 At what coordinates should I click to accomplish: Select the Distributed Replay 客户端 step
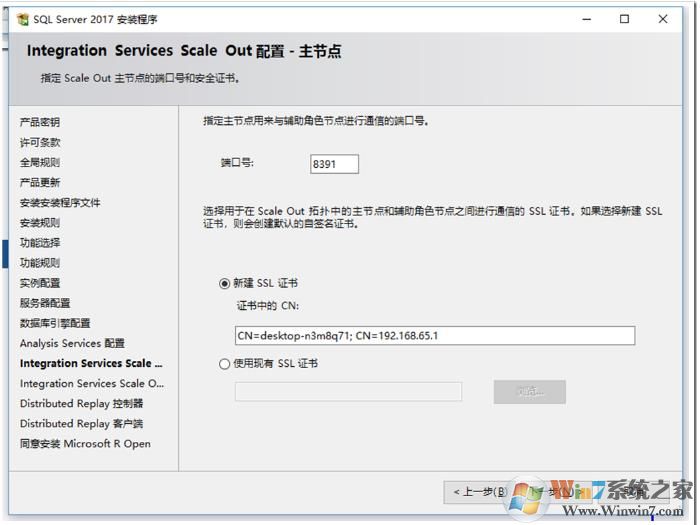click(x=81, y=424)
